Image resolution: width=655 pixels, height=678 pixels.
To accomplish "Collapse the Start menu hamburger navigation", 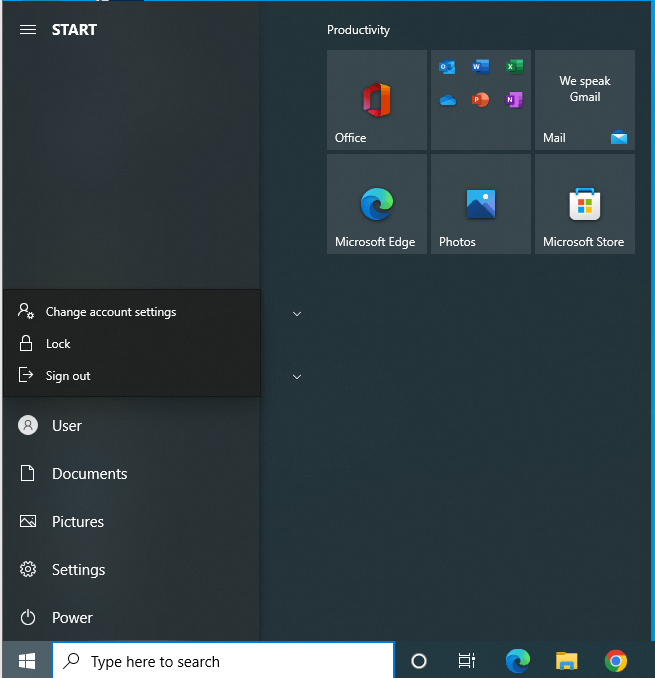I will [x=28, y=30].
